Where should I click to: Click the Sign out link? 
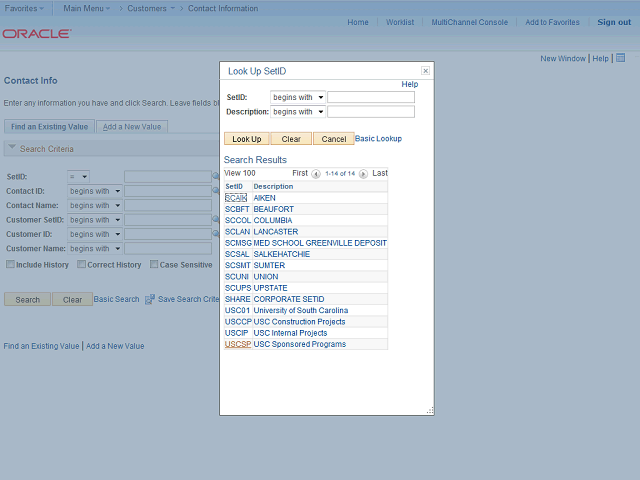click(614, 22)
